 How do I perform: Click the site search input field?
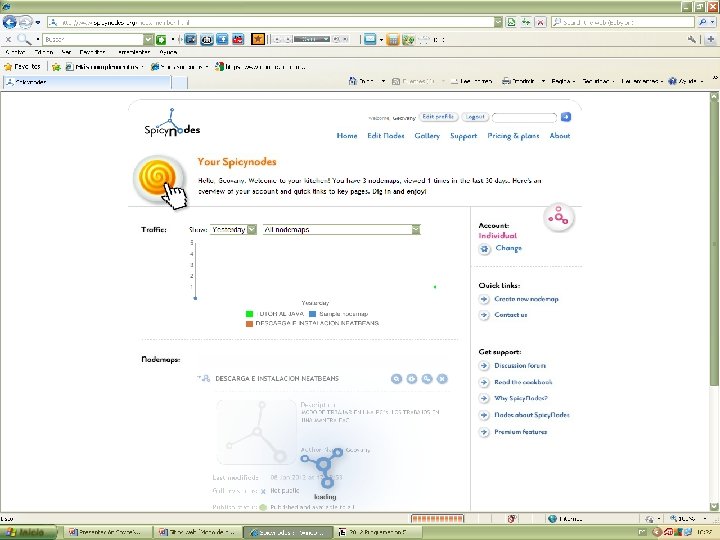pyautogui.click(x=524, y=118)
